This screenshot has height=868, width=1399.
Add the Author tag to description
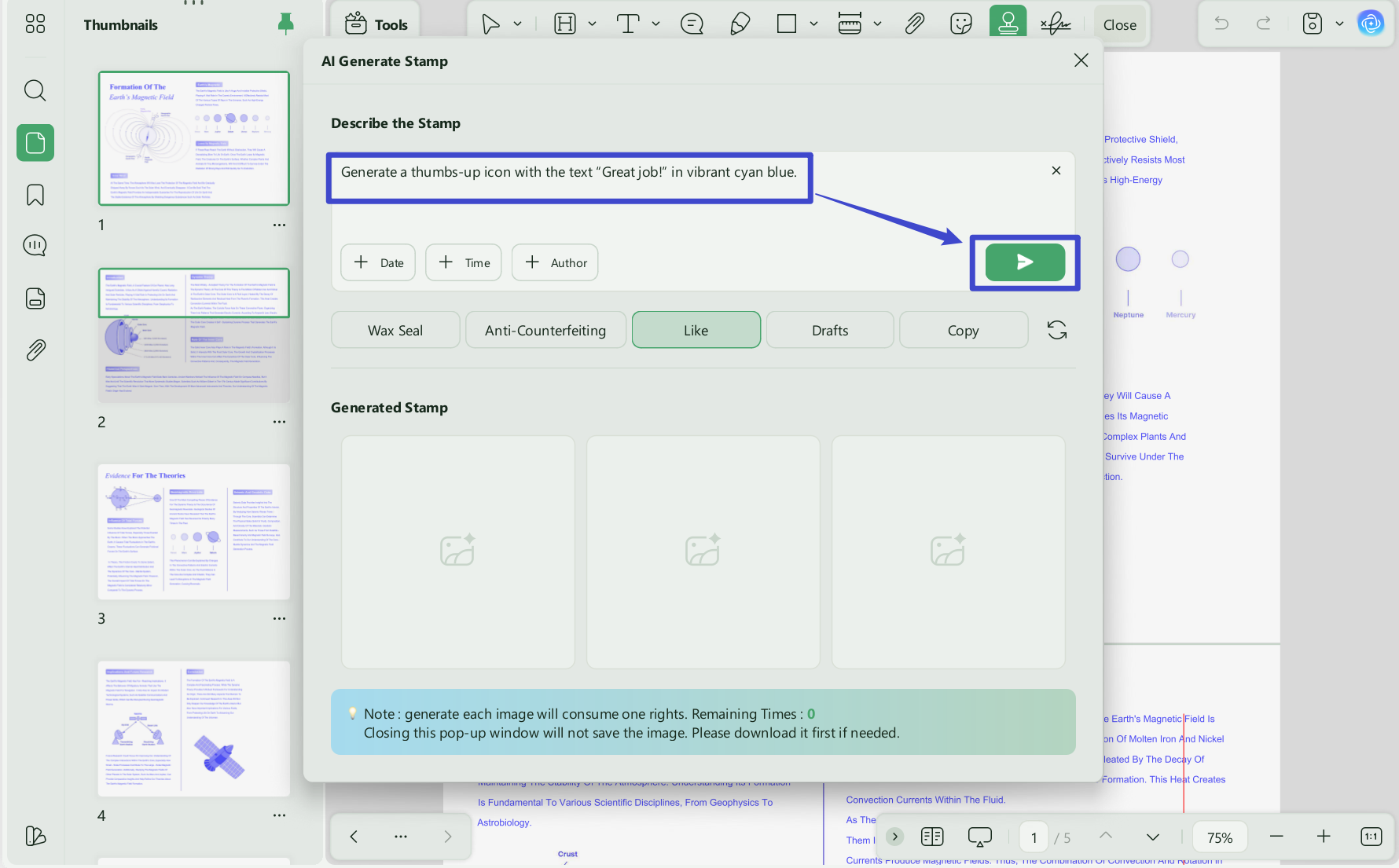555,262
